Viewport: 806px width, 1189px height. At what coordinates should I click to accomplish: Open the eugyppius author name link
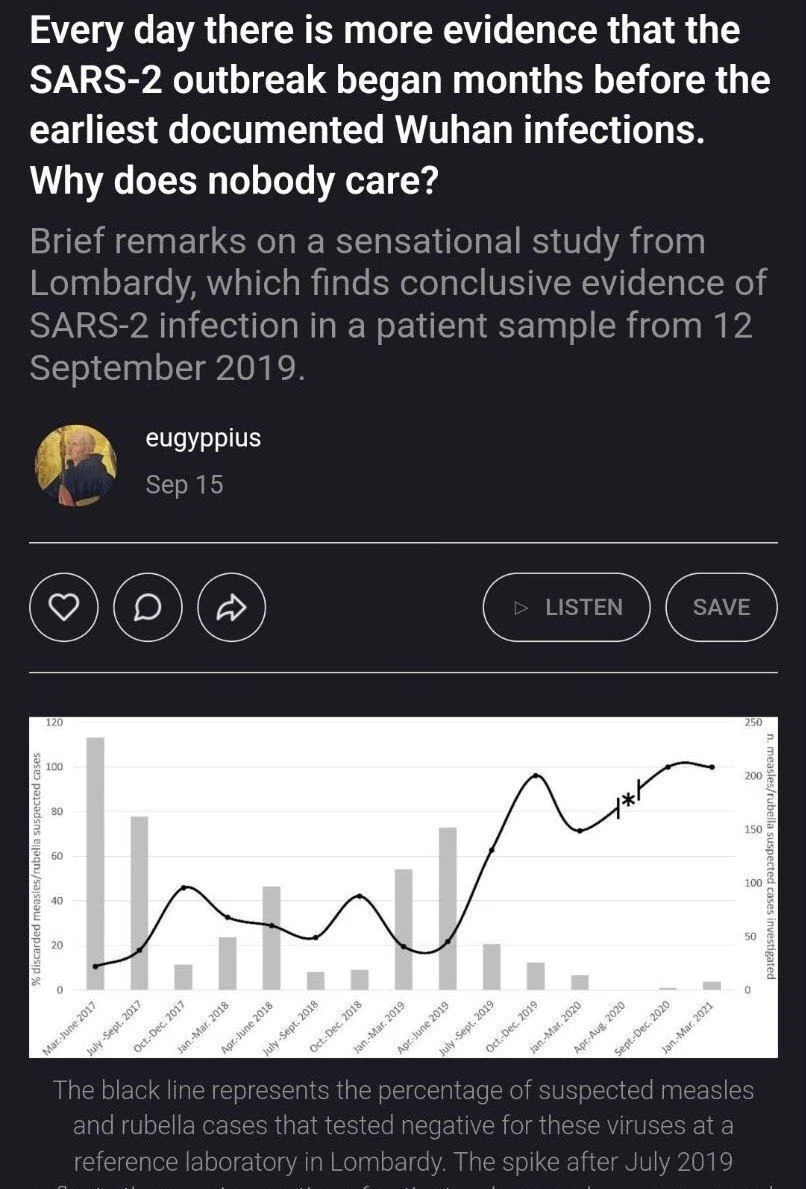pyautogui.click(x=203, y=438)
